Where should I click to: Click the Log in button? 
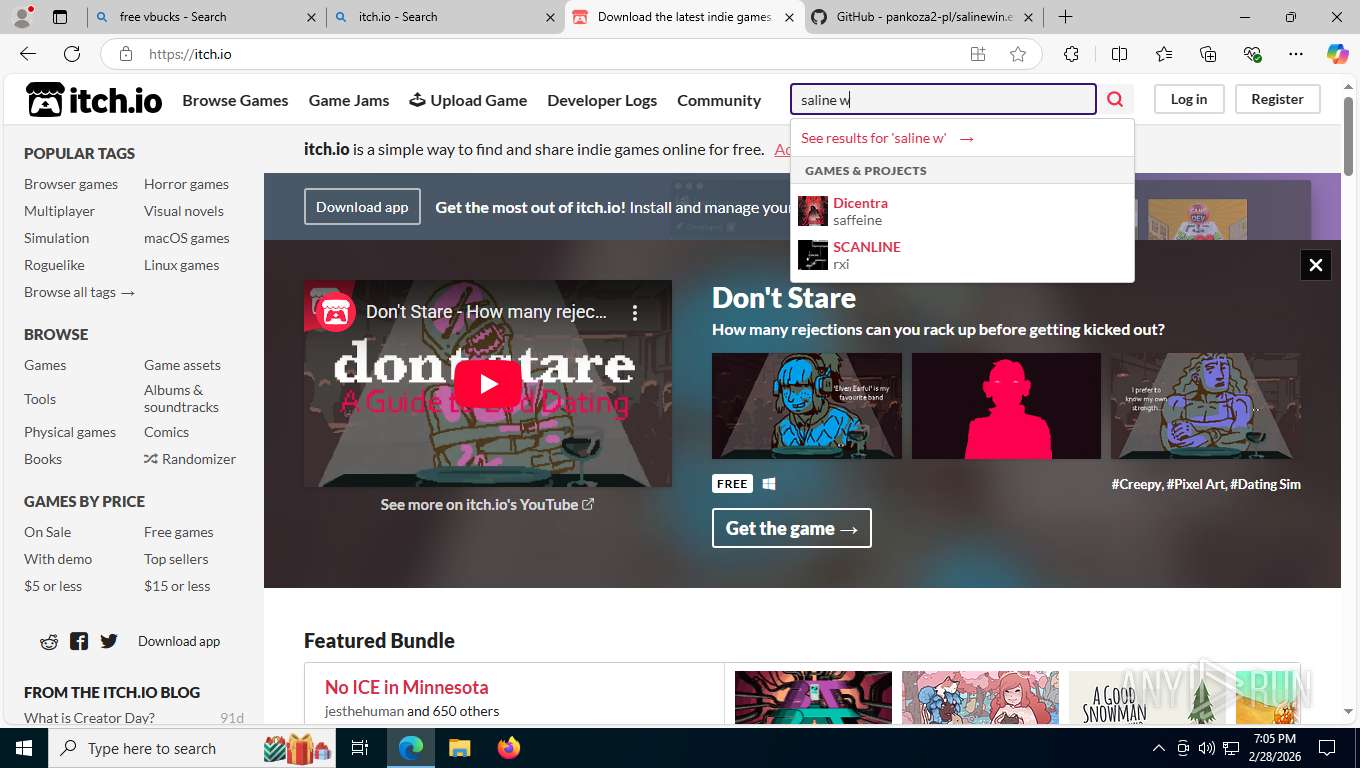coord(1189,99)
